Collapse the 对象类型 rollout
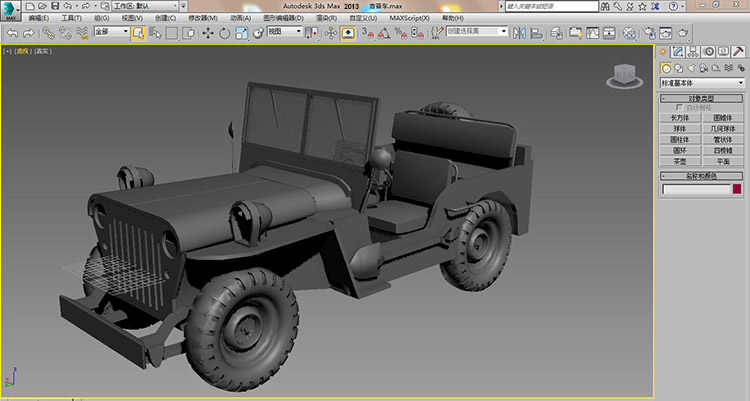Image resolution: width=750 pixels, height=401 pixels. coord(701,99)
